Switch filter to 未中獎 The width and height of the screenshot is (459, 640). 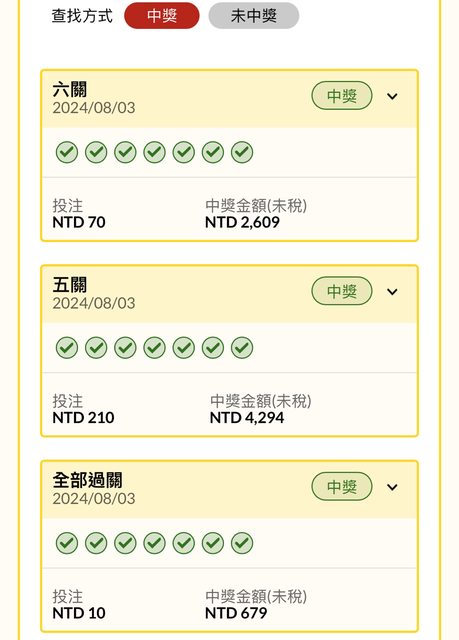click(254, 16)
